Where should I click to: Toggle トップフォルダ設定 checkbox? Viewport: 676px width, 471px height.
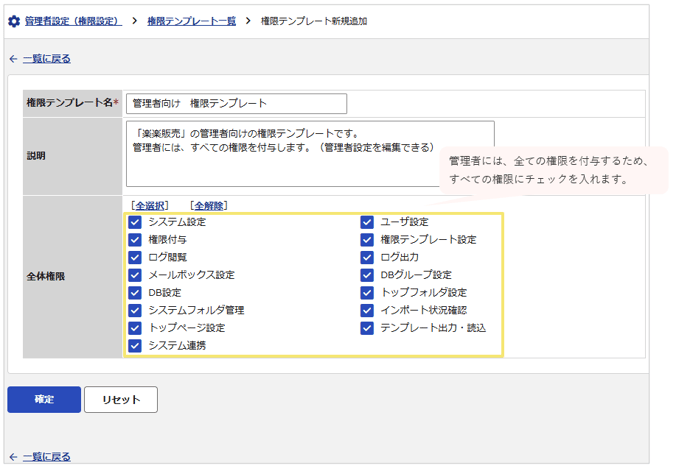(367, 293)
